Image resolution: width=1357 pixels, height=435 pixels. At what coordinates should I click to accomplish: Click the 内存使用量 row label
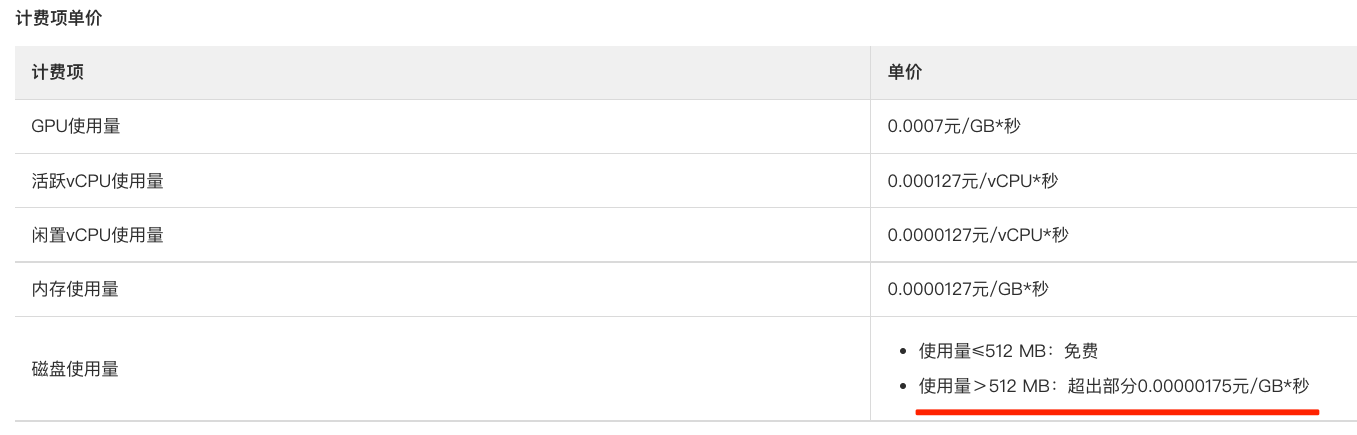(x=75, y=289)
